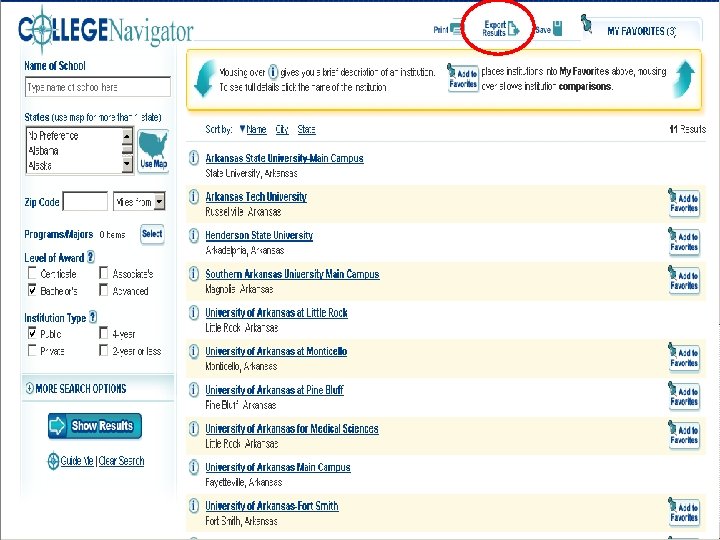Toggle the Certificate checkbox
The image size is (720, 540).
tap(32, 273)
